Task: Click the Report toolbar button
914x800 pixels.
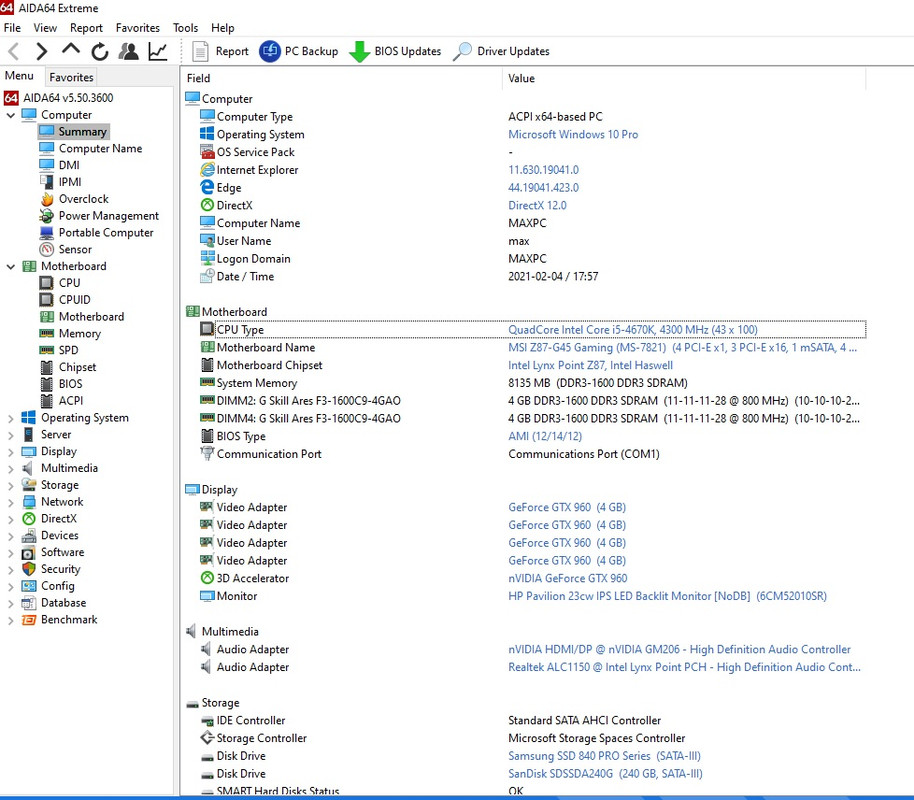Action: point(220,51)
